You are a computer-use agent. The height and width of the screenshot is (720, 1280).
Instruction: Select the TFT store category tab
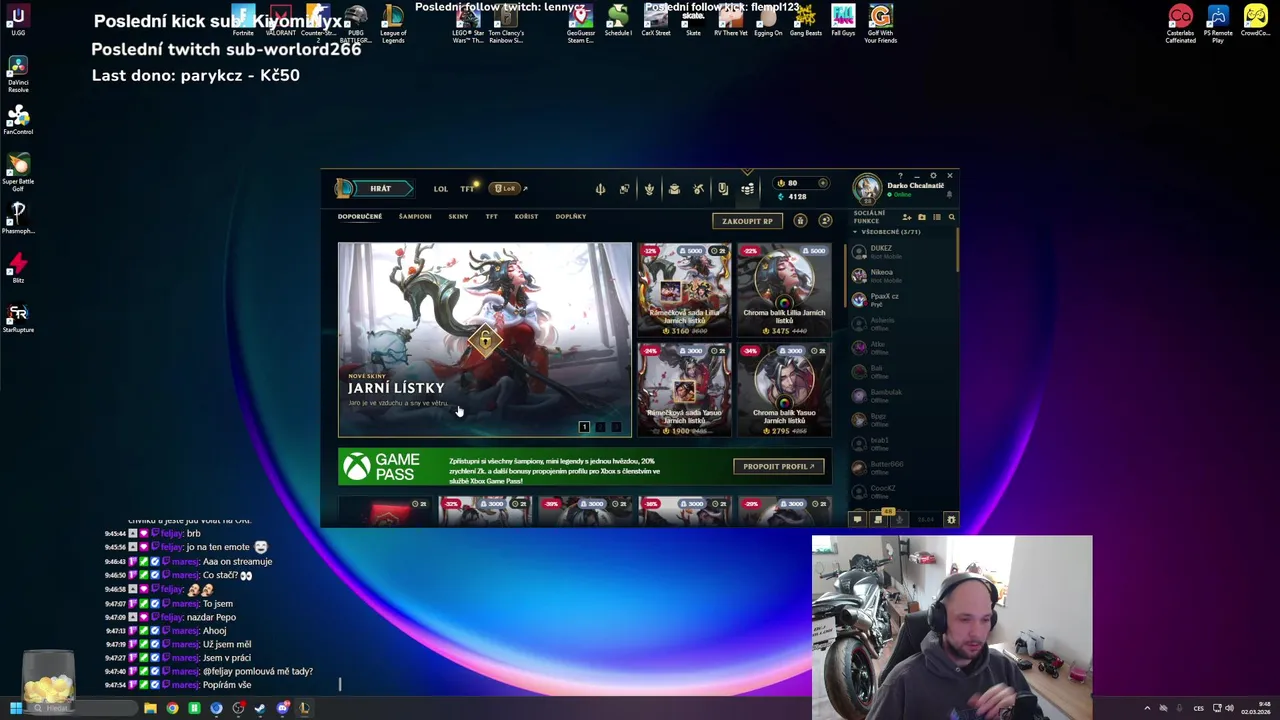tap(492, 216)
